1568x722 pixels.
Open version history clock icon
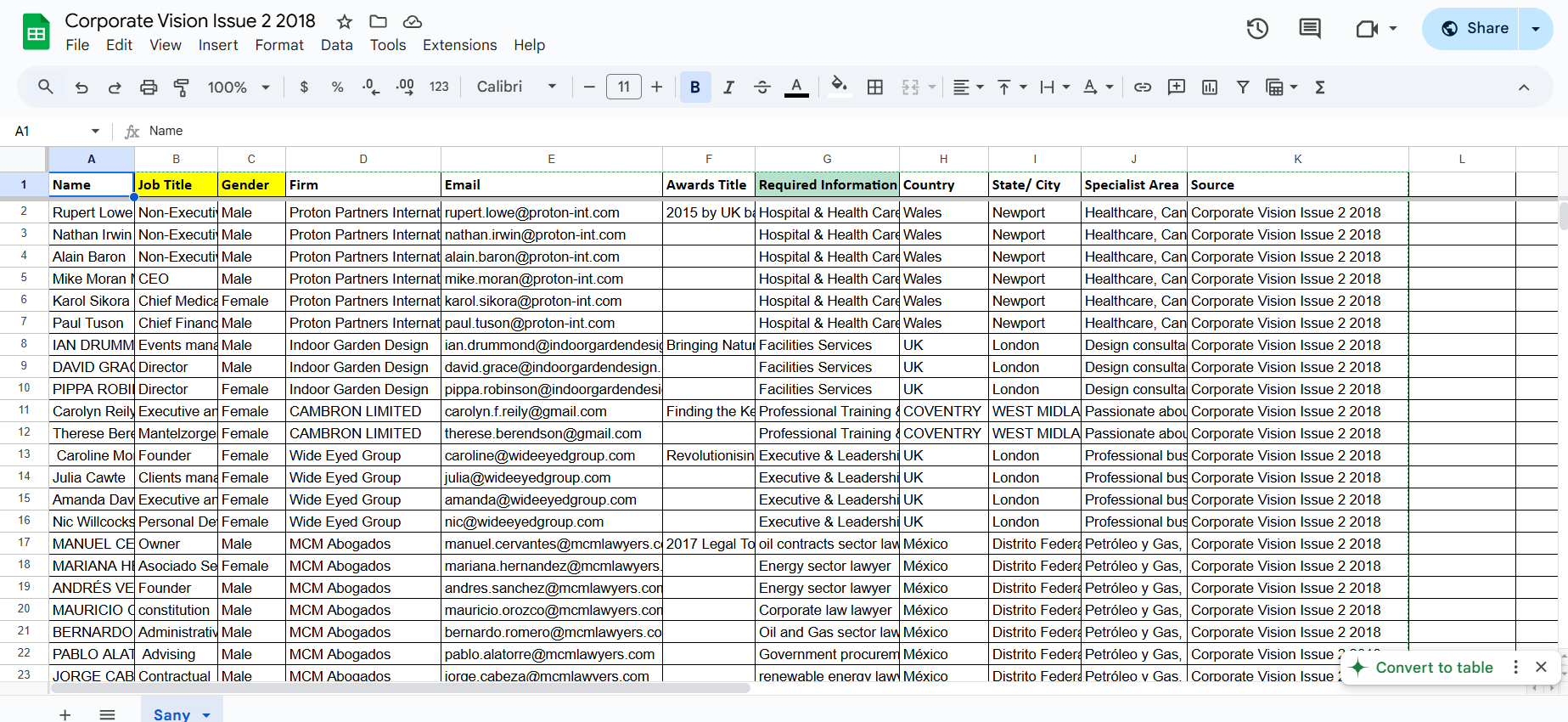click(x=1257, y=29)
